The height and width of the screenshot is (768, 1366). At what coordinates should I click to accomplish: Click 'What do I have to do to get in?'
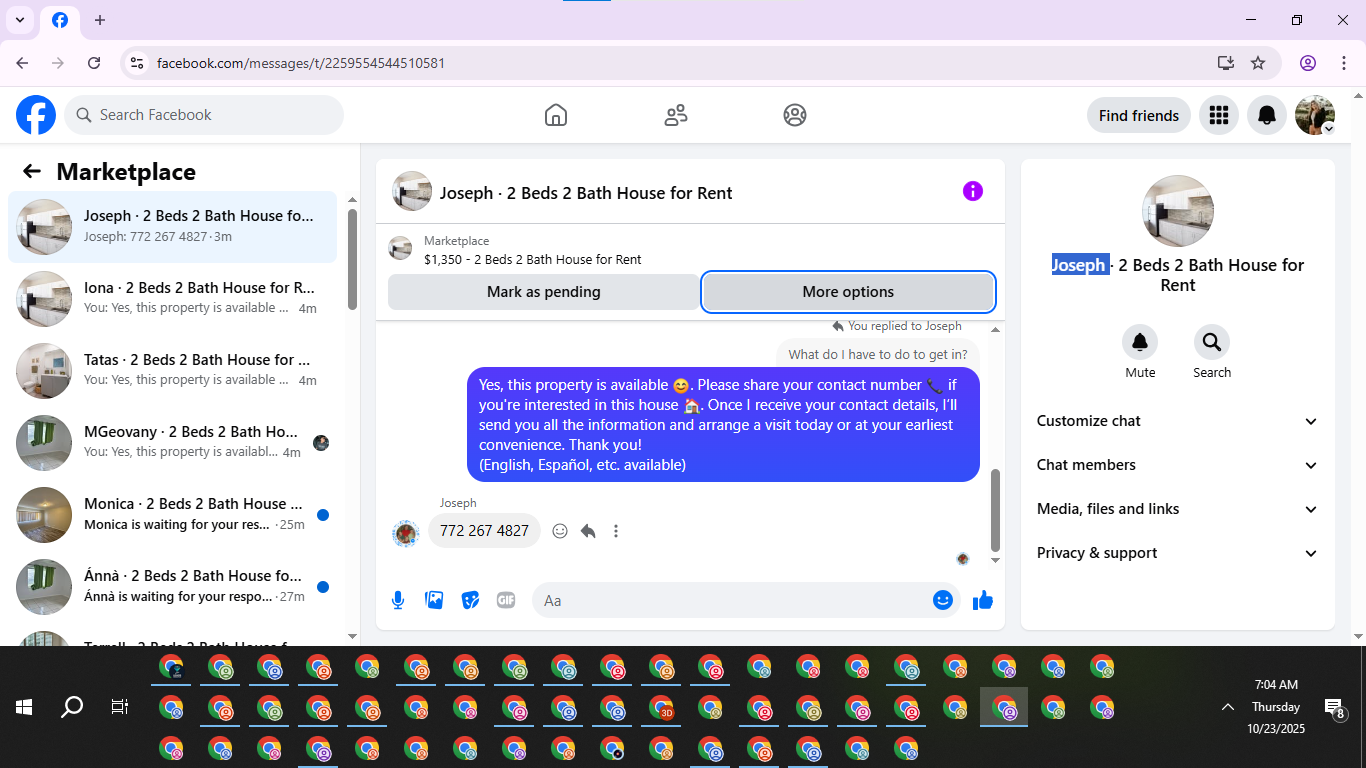pos(878,354)
